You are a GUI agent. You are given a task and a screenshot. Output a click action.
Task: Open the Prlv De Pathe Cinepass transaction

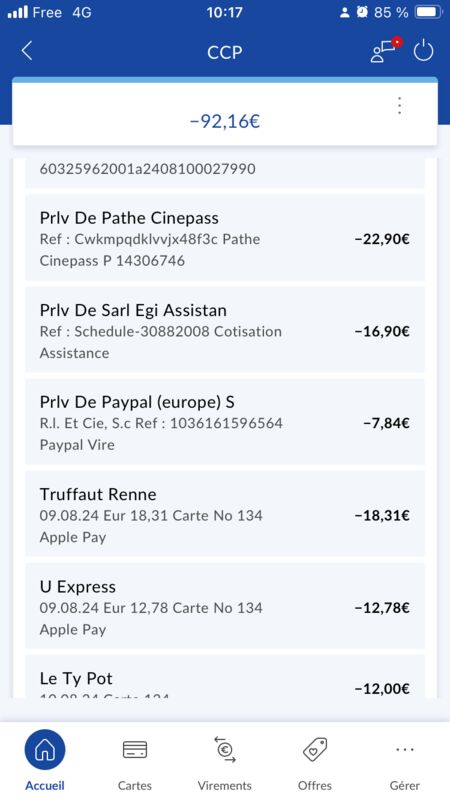click(x=225, y=238)
